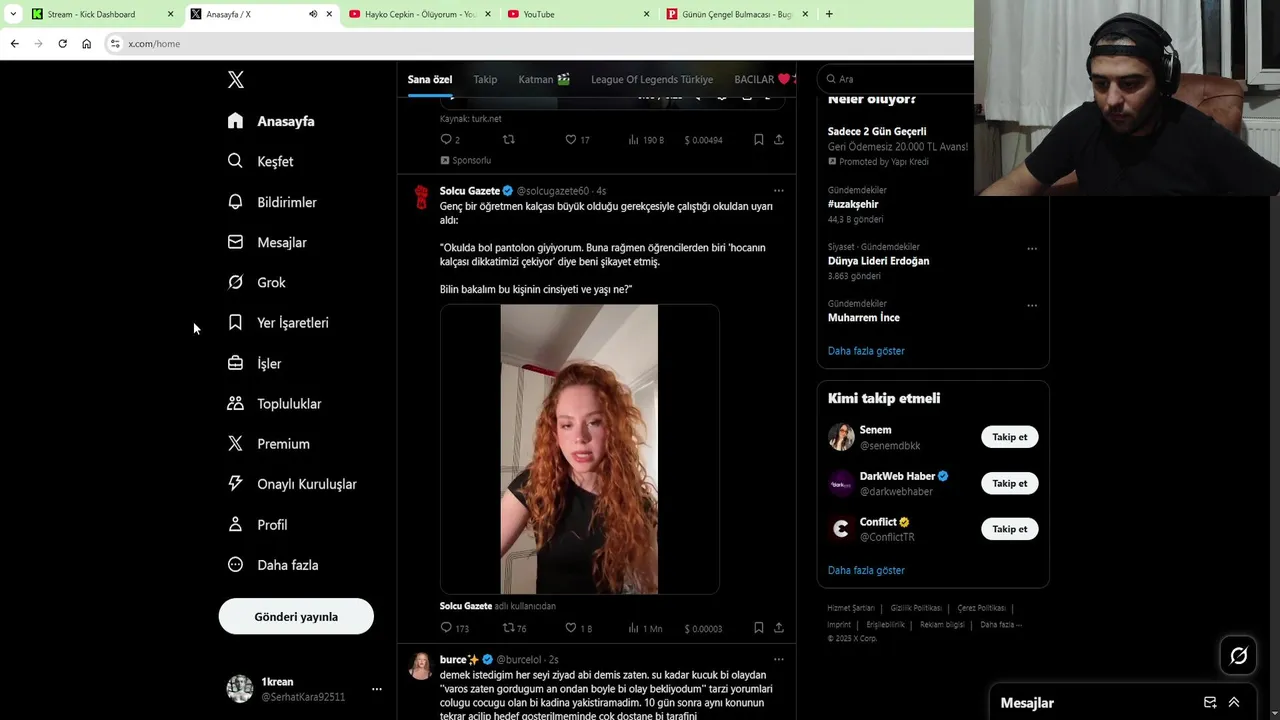Viewport: 1280px width, 720px height.
Task: Go to browser home page
Action: coord(86,43)
